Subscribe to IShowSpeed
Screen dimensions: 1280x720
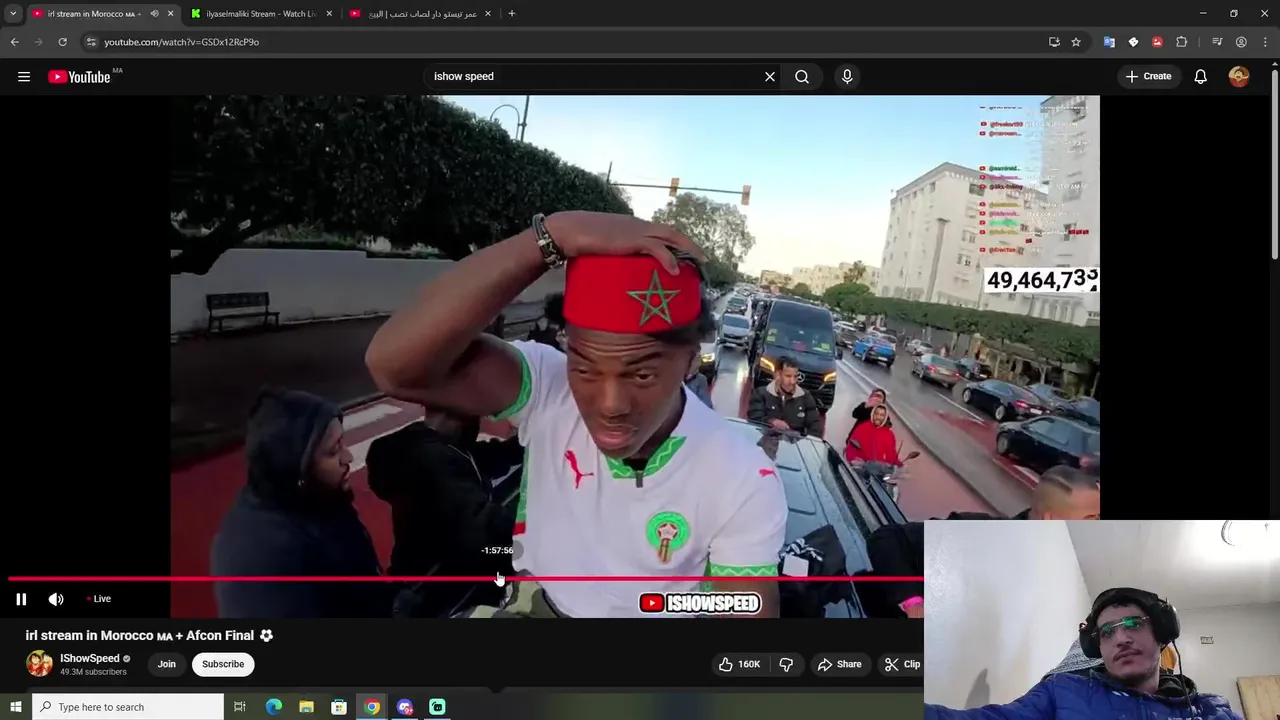click(x=223, y=664)
